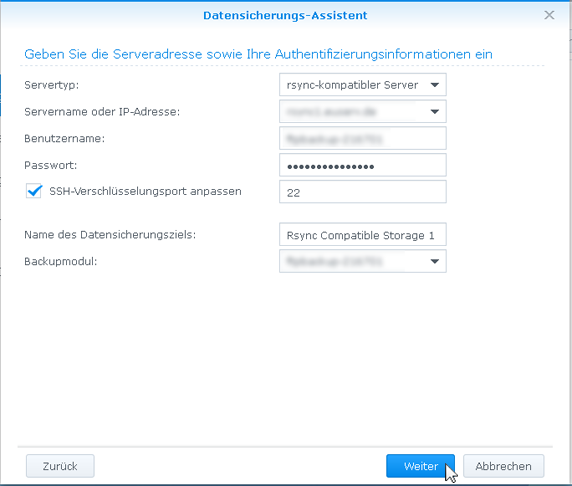
Task: Open the Servertyp dropdown
Action: (434, 85)
